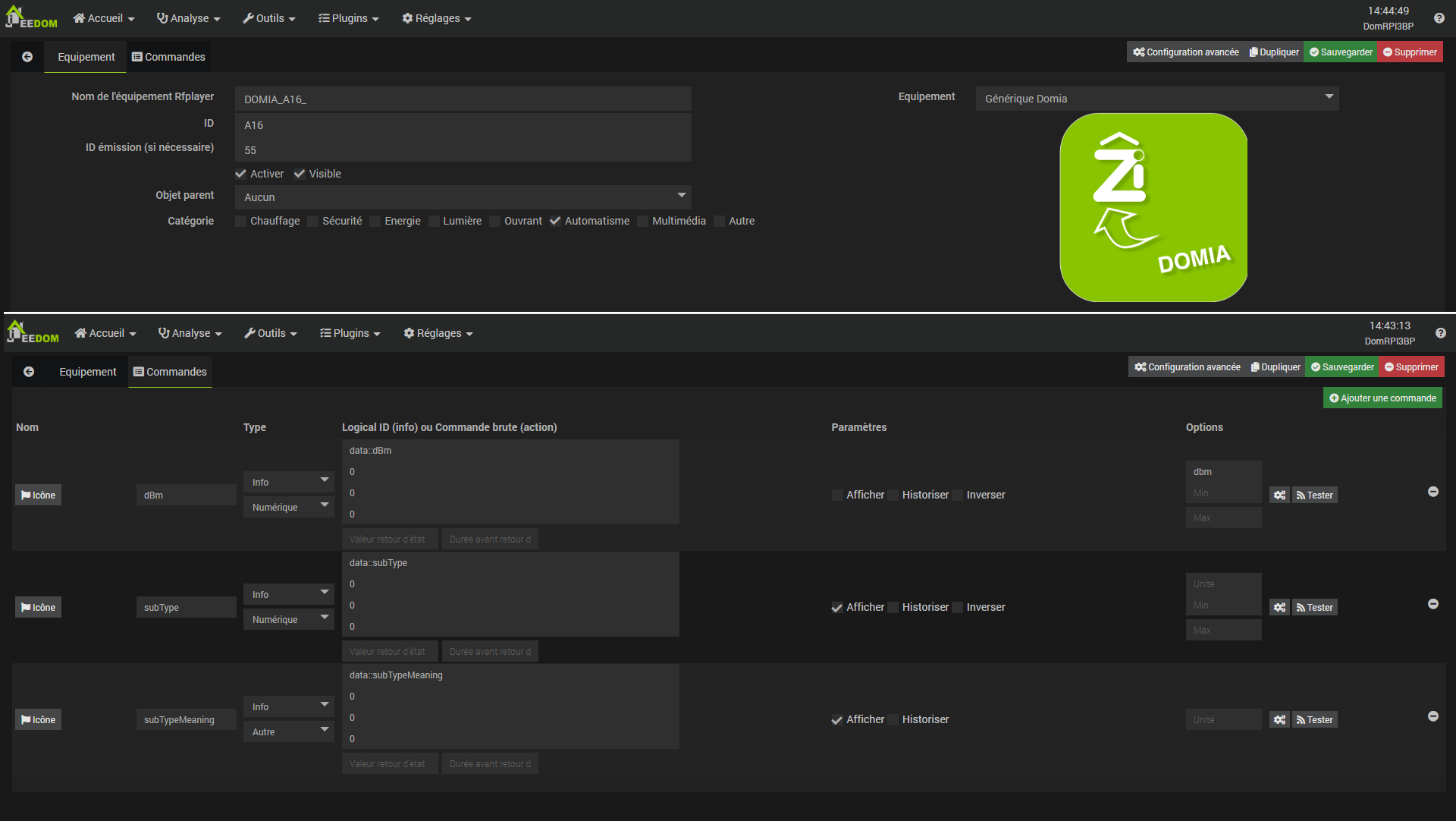
Task: Open gear settings for the subType command
Action: (1279, 608)
